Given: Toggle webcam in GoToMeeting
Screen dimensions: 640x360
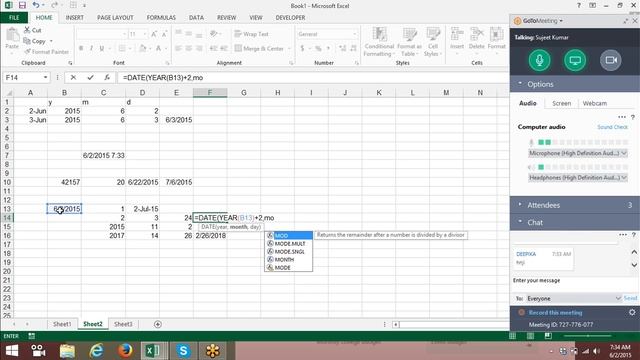Looking at the screenshot, I should pyautogui.click(x=611, y=60).
